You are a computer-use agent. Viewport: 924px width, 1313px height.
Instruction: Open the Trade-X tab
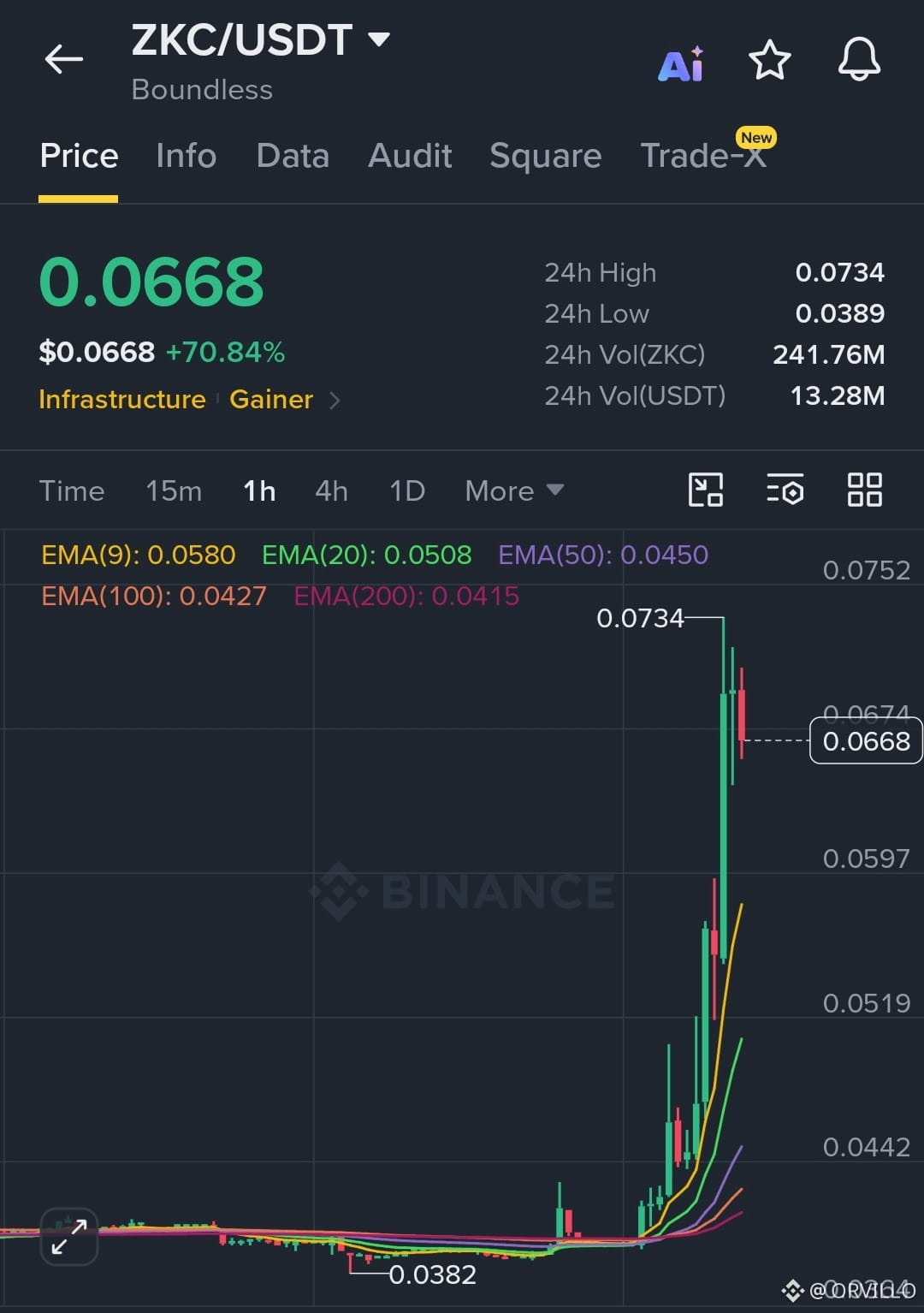[x=703, y=156]
